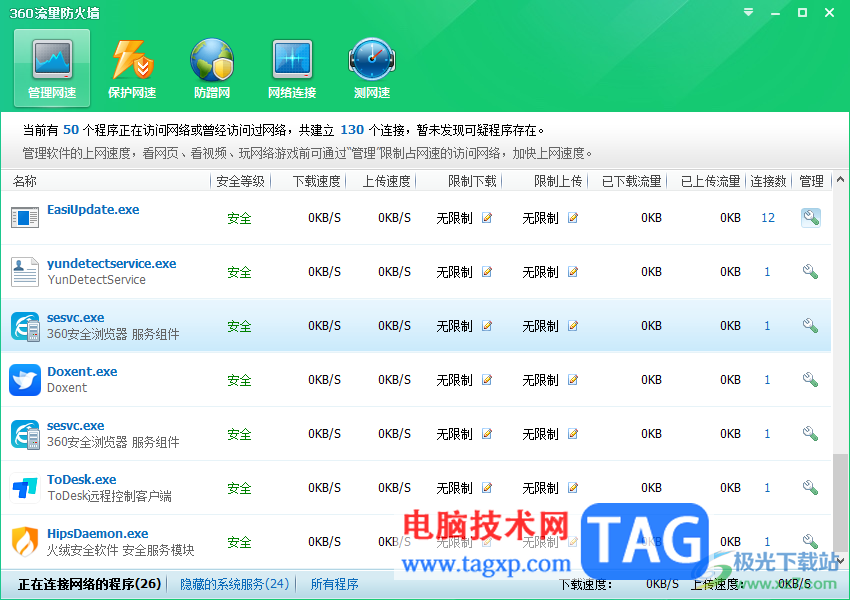Click 无限制 download limit of EasiUpdate.exe
850x600 pixels.
point(454,218)
